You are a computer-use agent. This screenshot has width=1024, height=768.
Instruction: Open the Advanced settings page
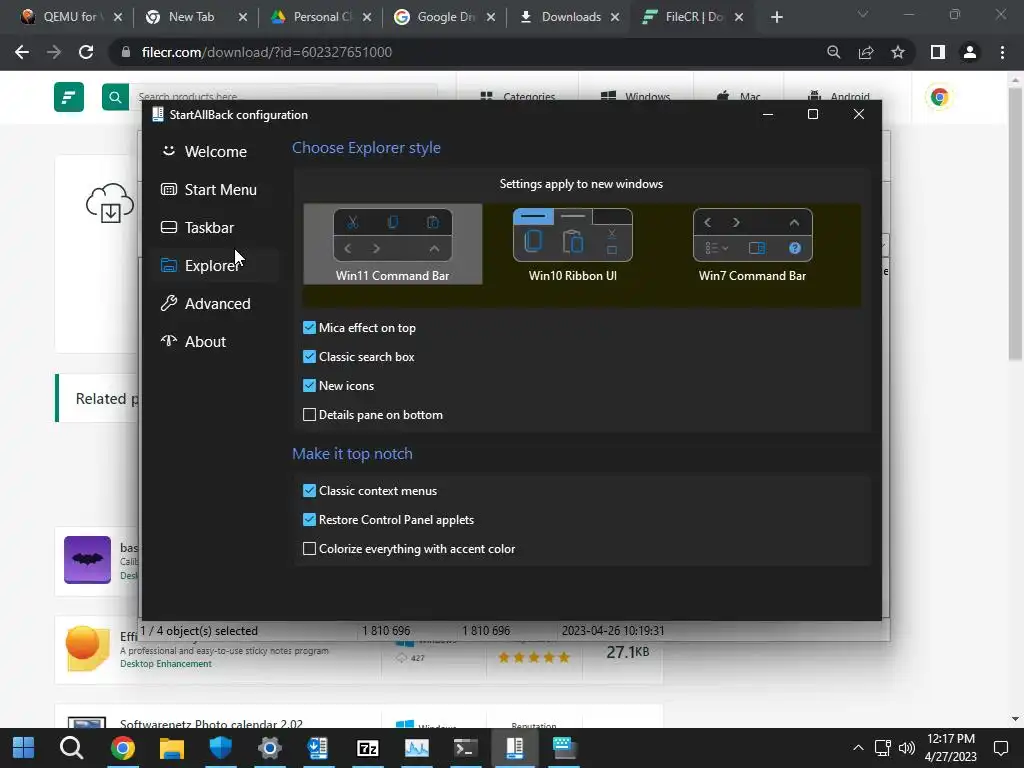pyautogui.click(x=206, y=304)
